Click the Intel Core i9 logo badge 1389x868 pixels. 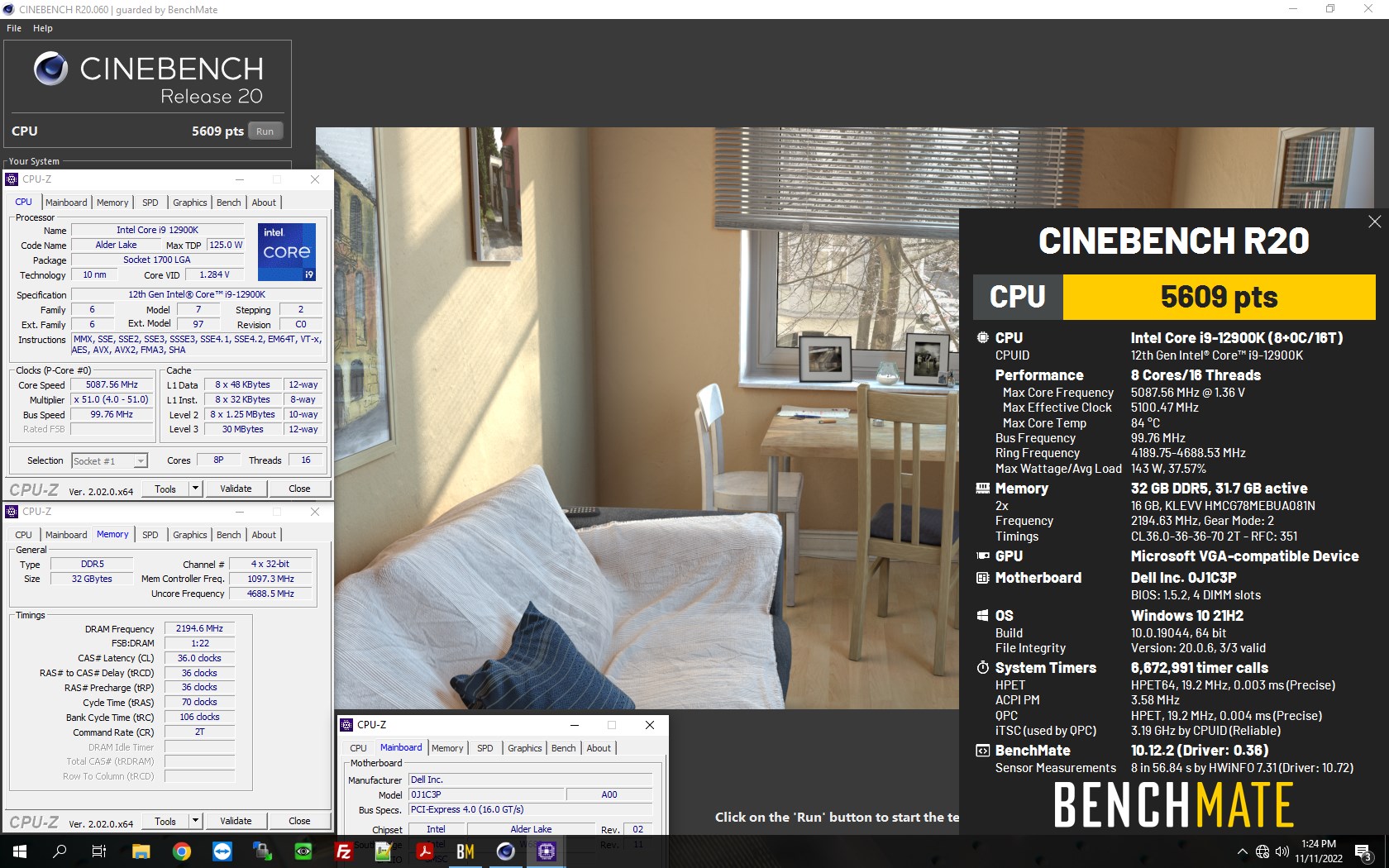pyautogui.click(x=287, y=251)
